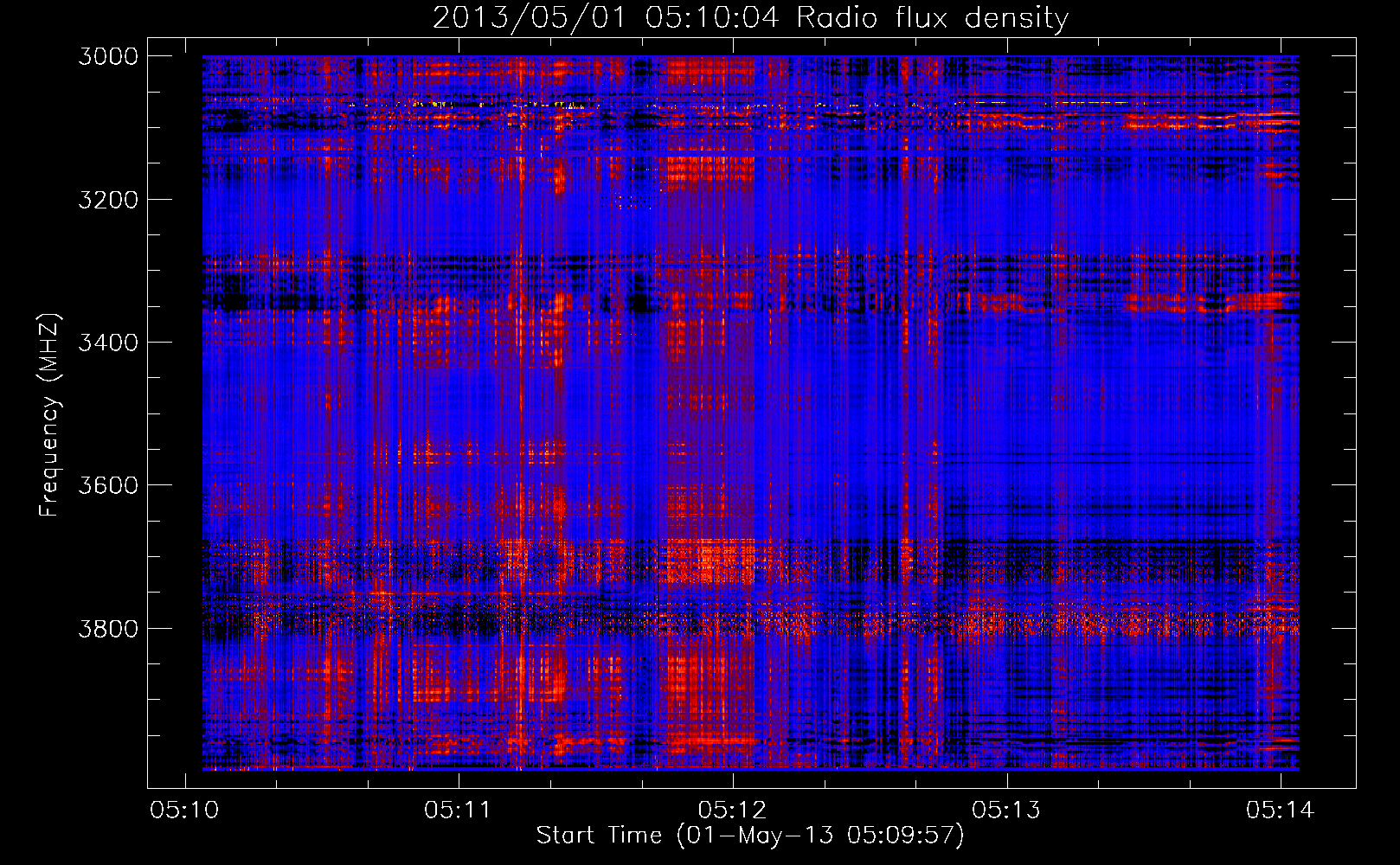Screen dimensions: 1400x865
Task: Click the 3400 frequency tick label
Action: [x=108, y=343]
